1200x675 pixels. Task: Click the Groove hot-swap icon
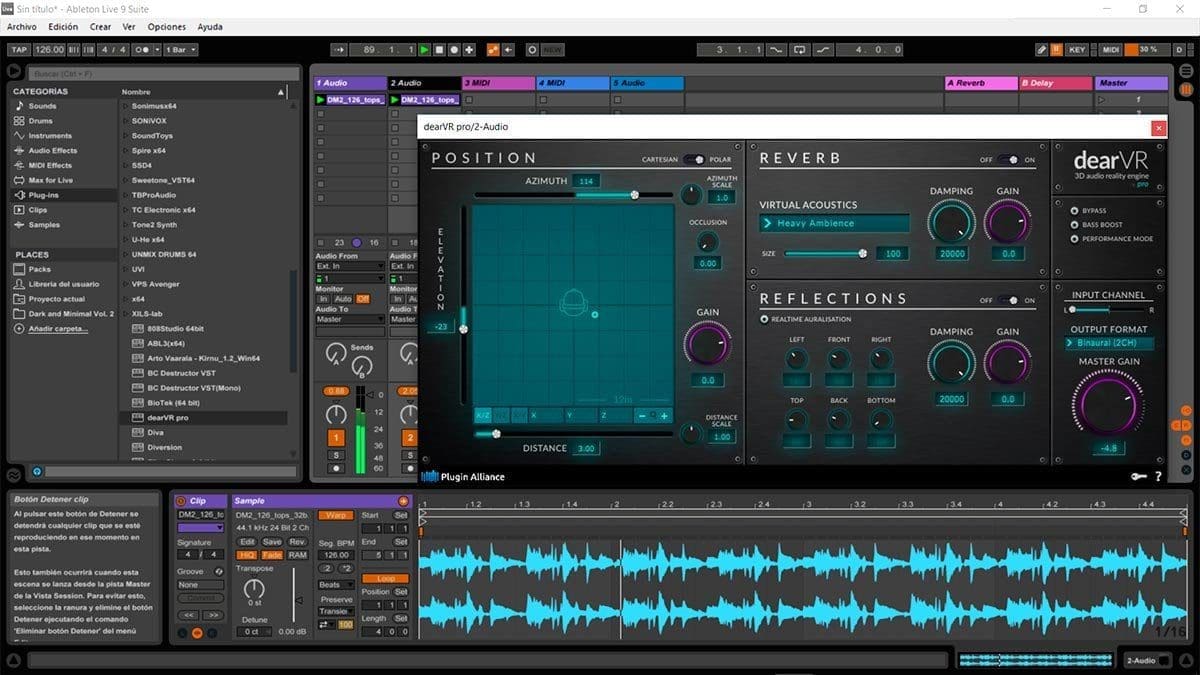click(219, 571)
